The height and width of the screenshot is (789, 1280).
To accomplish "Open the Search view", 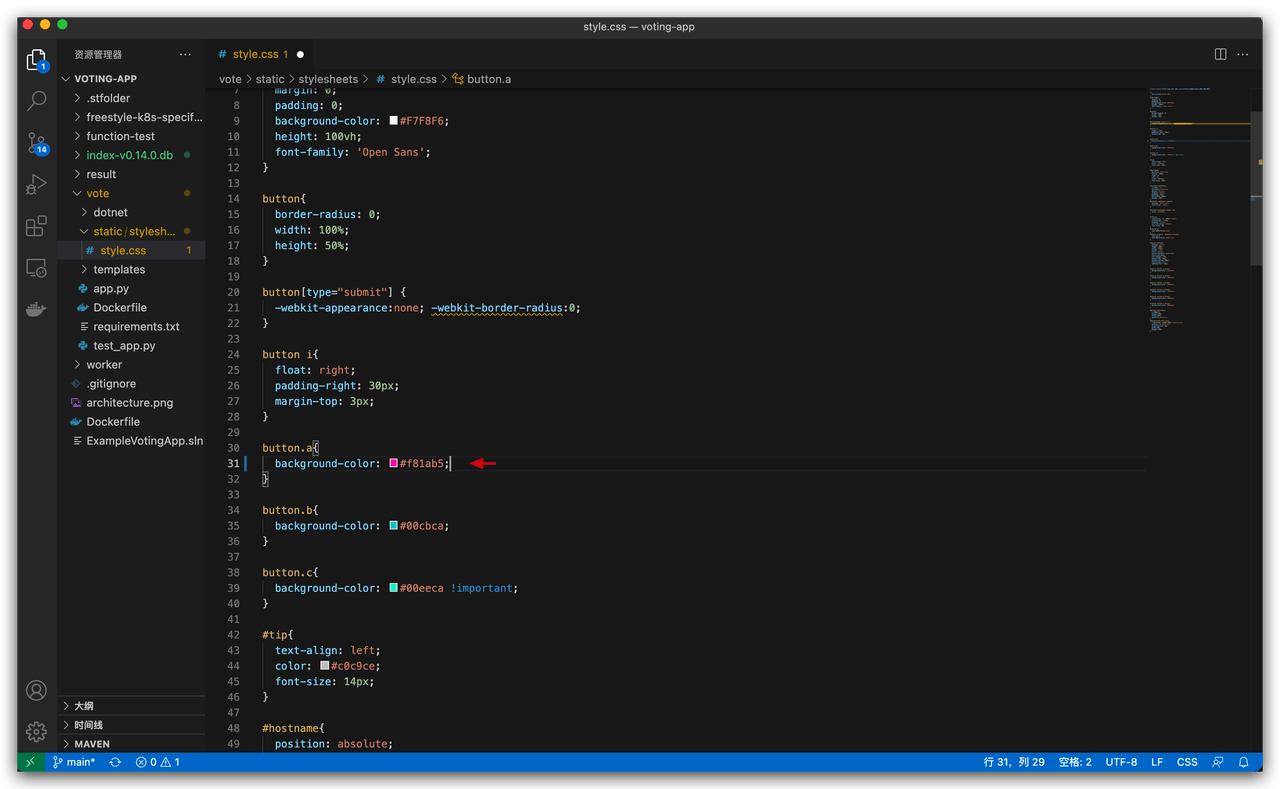I will pyautogui.click(x=36, y=100).
